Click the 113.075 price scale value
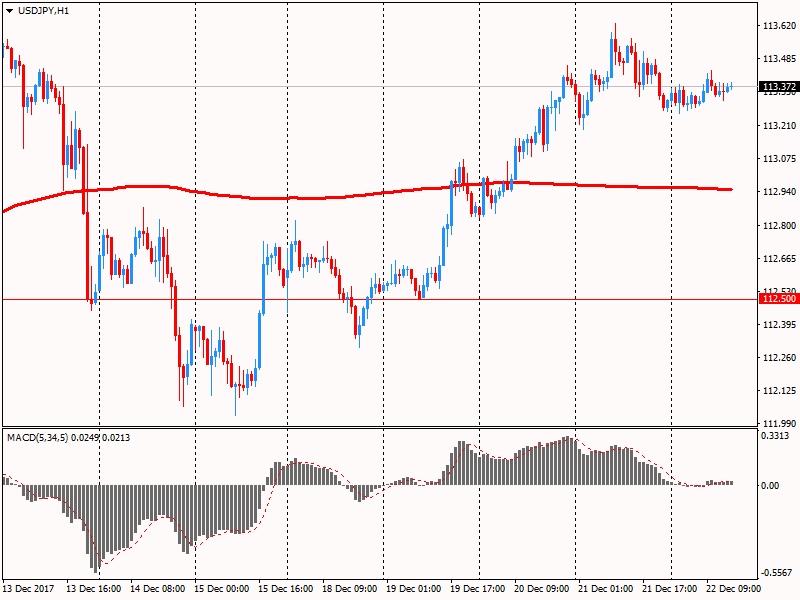 point(779,159)
